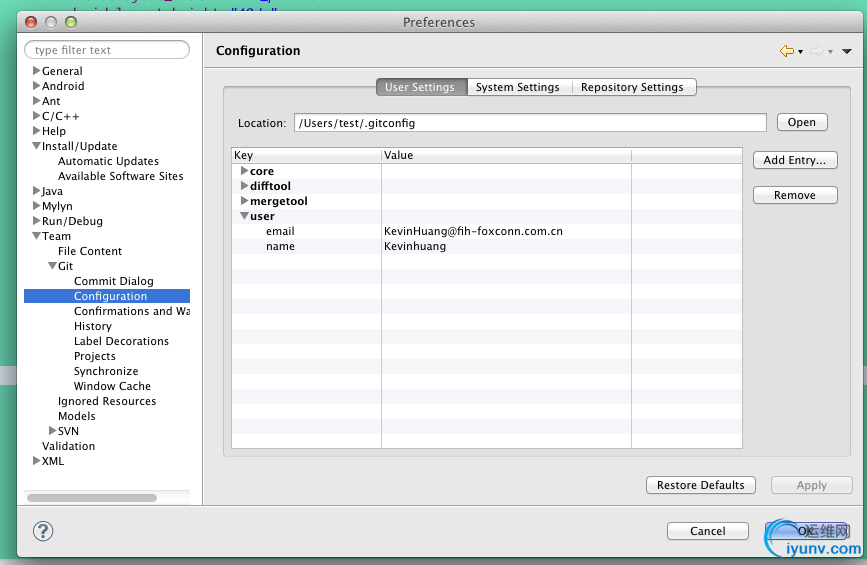Select Models under Team
The image size is (867, 565).
77,416
